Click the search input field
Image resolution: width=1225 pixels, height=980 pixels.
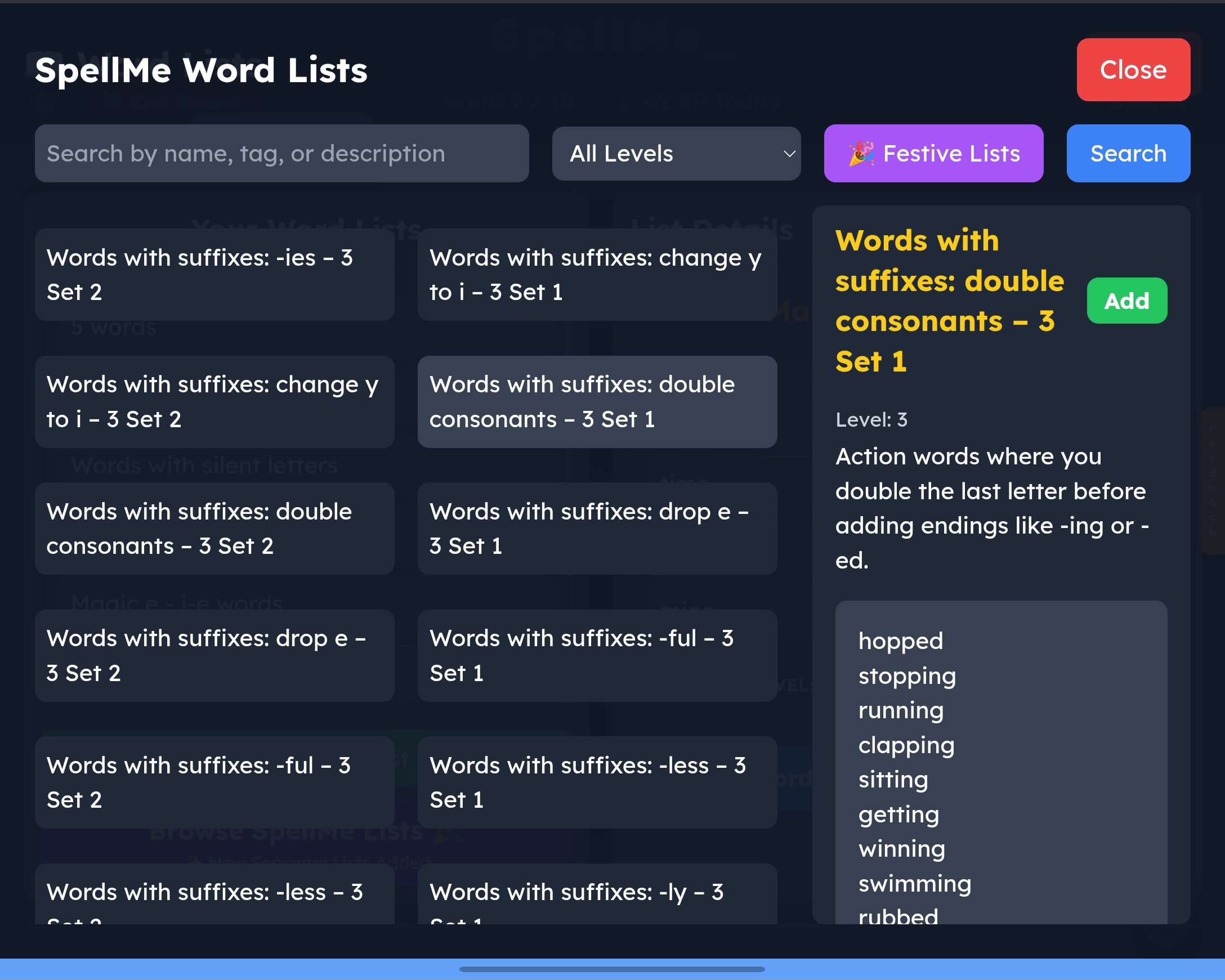pos(281,154)
